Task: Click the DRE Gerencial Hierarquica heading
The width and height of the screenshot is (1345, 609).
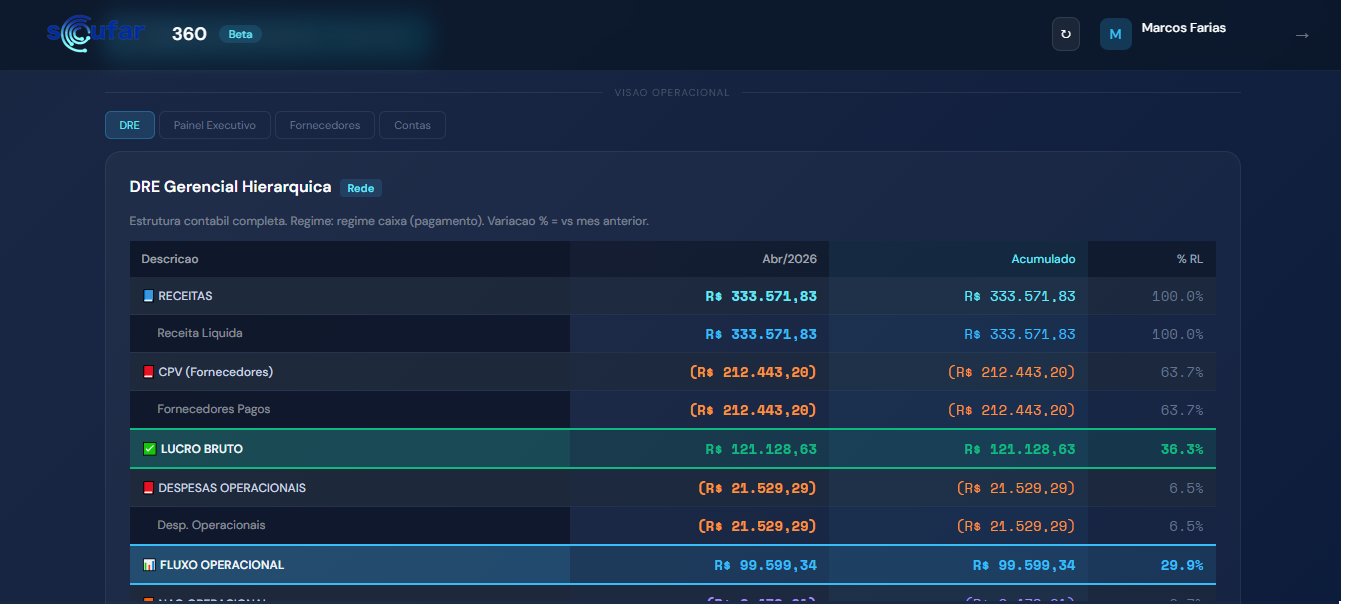Action: pyautogui.click(x=230, y=187)
